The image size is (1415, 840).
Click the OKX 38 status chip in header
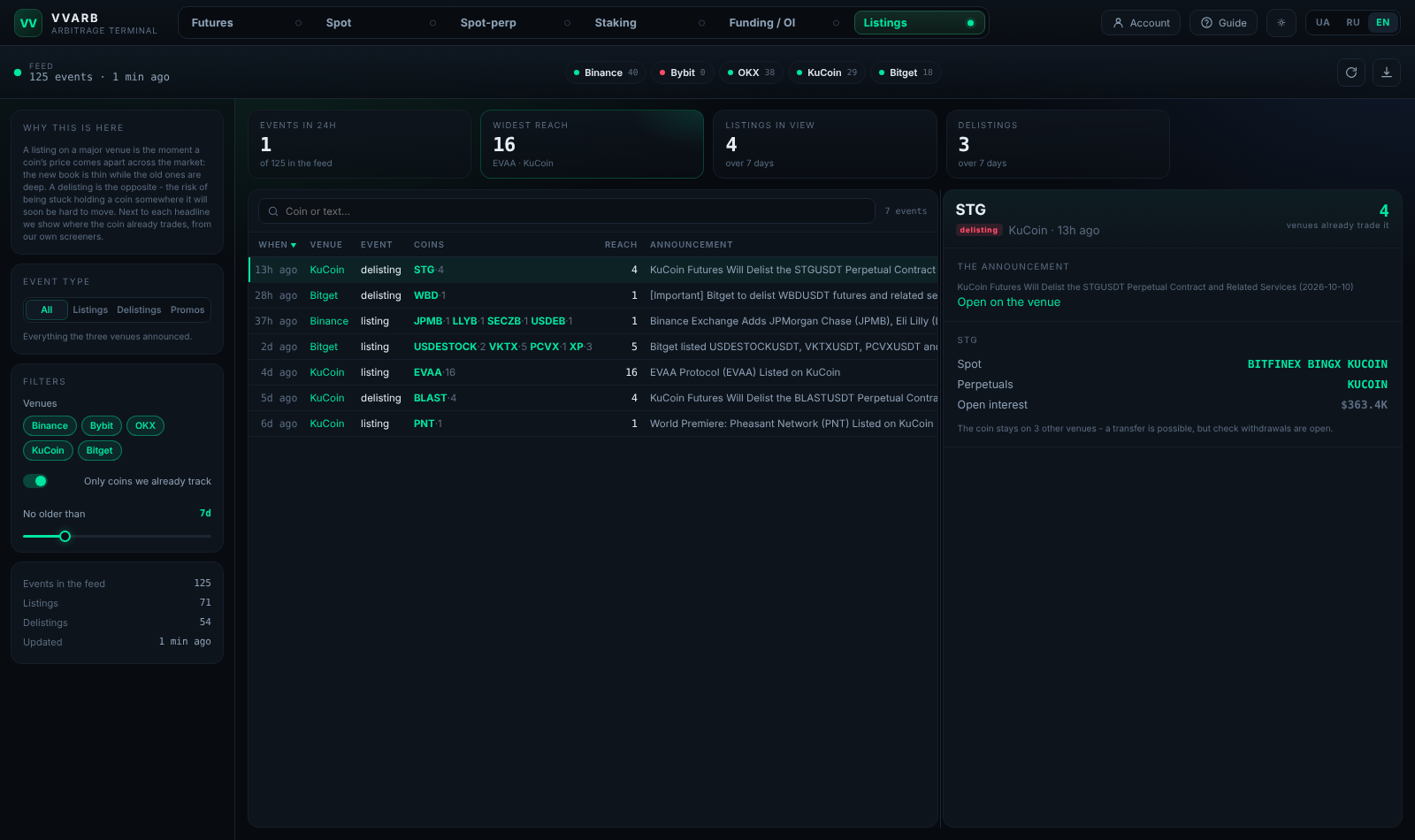point(750,73)
